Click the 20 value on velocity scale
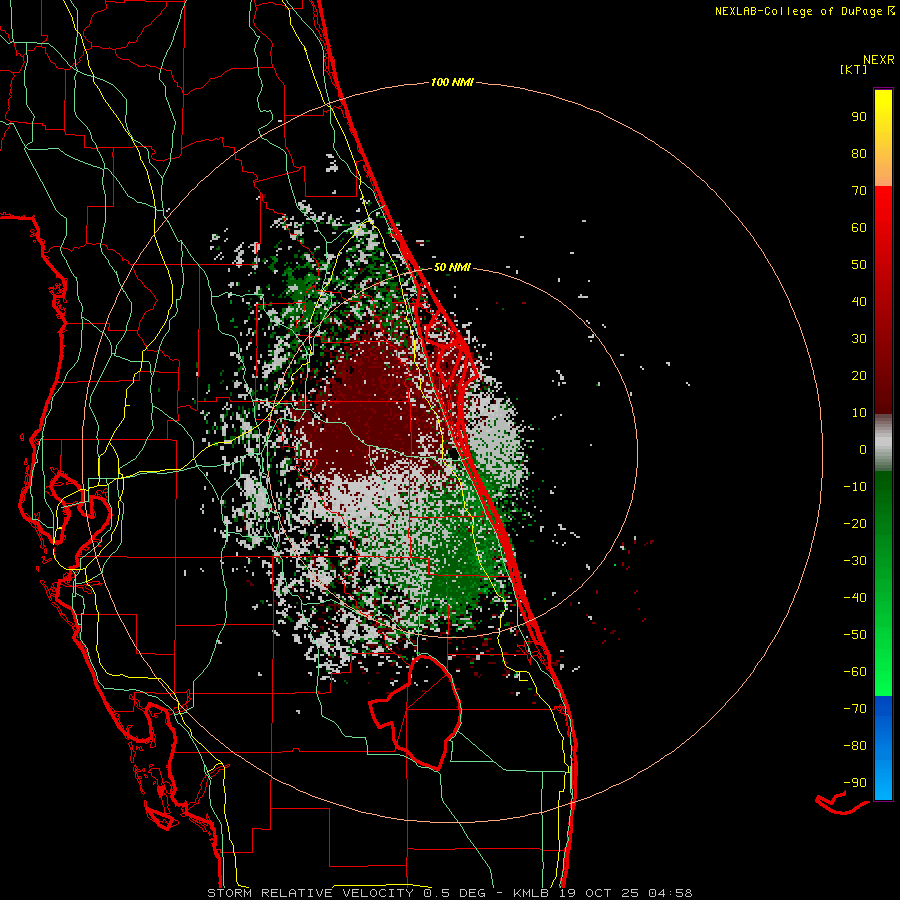This screenshot has width=900, height=900. (x=859, y=376)
